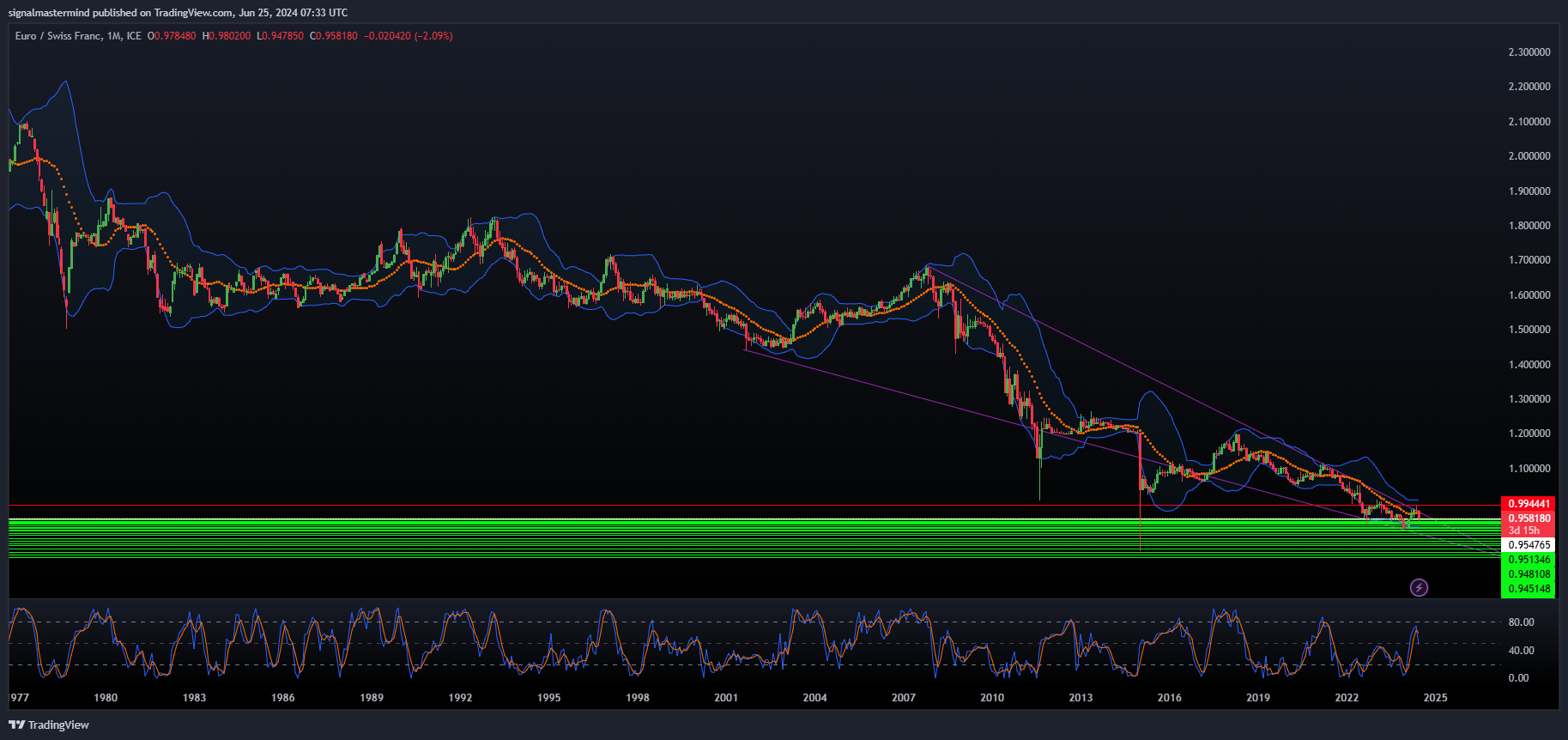Click the 2010 label on time axis
The height and width of the screenshot is (740, 1568).
tap(992, 698)
